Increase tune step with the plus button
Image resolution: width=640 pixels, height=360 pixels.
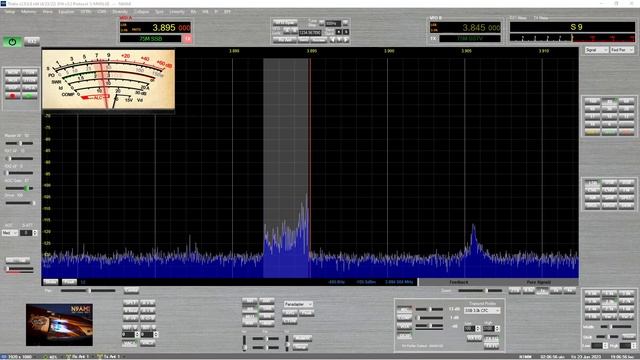tap(345, 22)
